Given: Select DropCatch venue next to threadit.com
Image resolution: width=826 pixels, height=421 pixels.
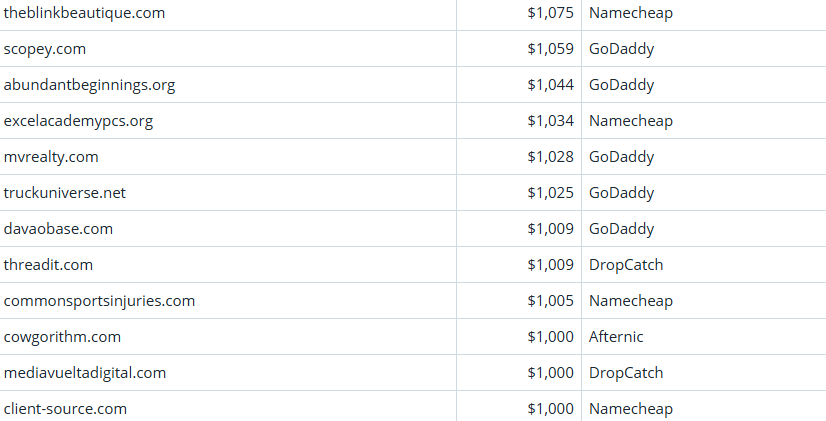Looking at the screenshot, I should (626, 265).
